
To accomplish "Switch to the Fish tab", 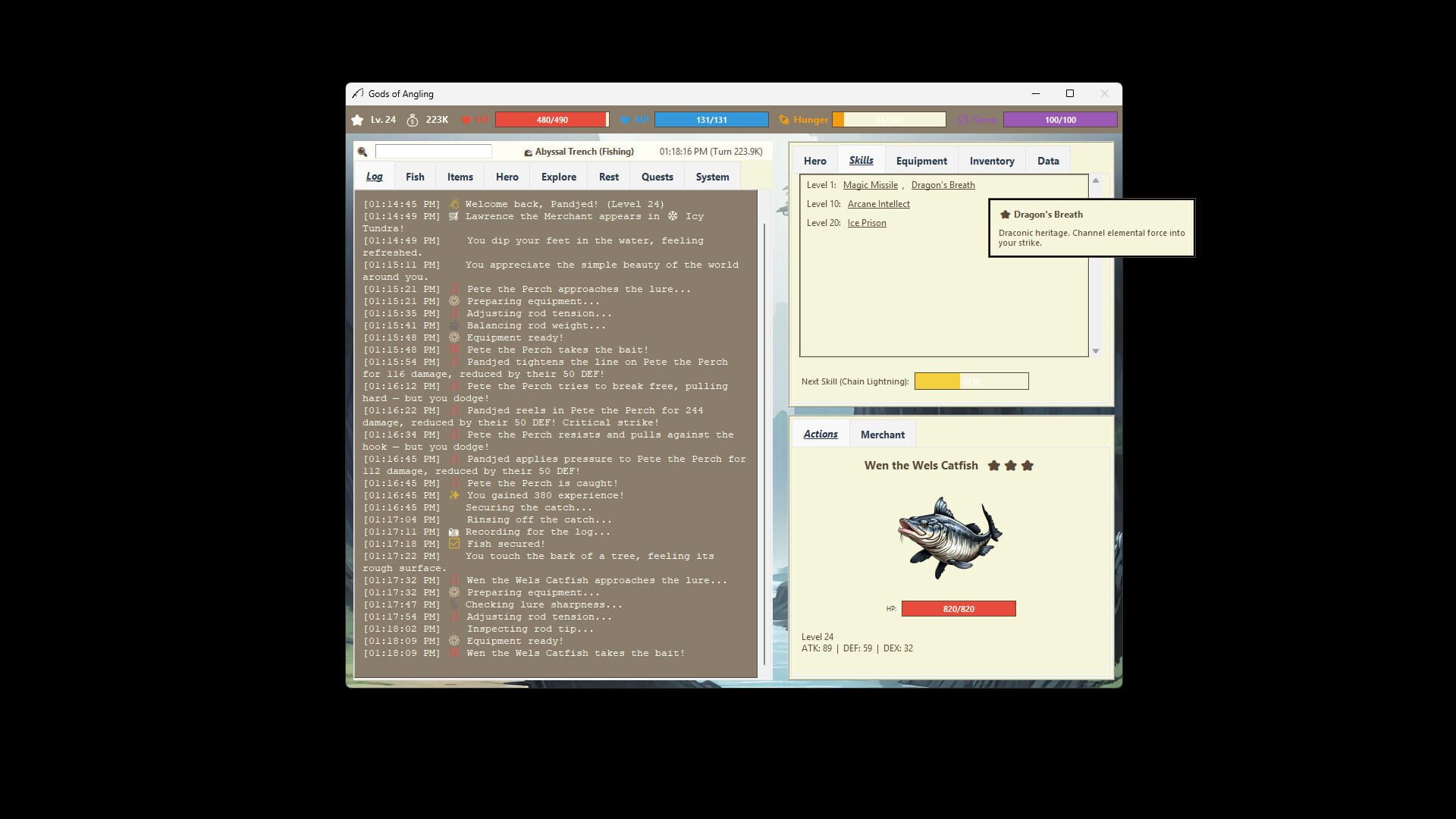I will point(415,176).
